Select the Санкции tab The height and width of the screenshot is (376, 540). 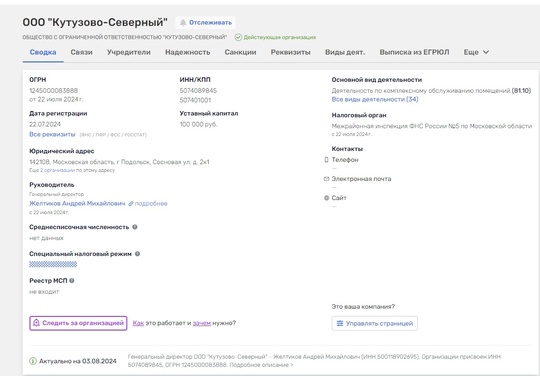coord(240,52)
